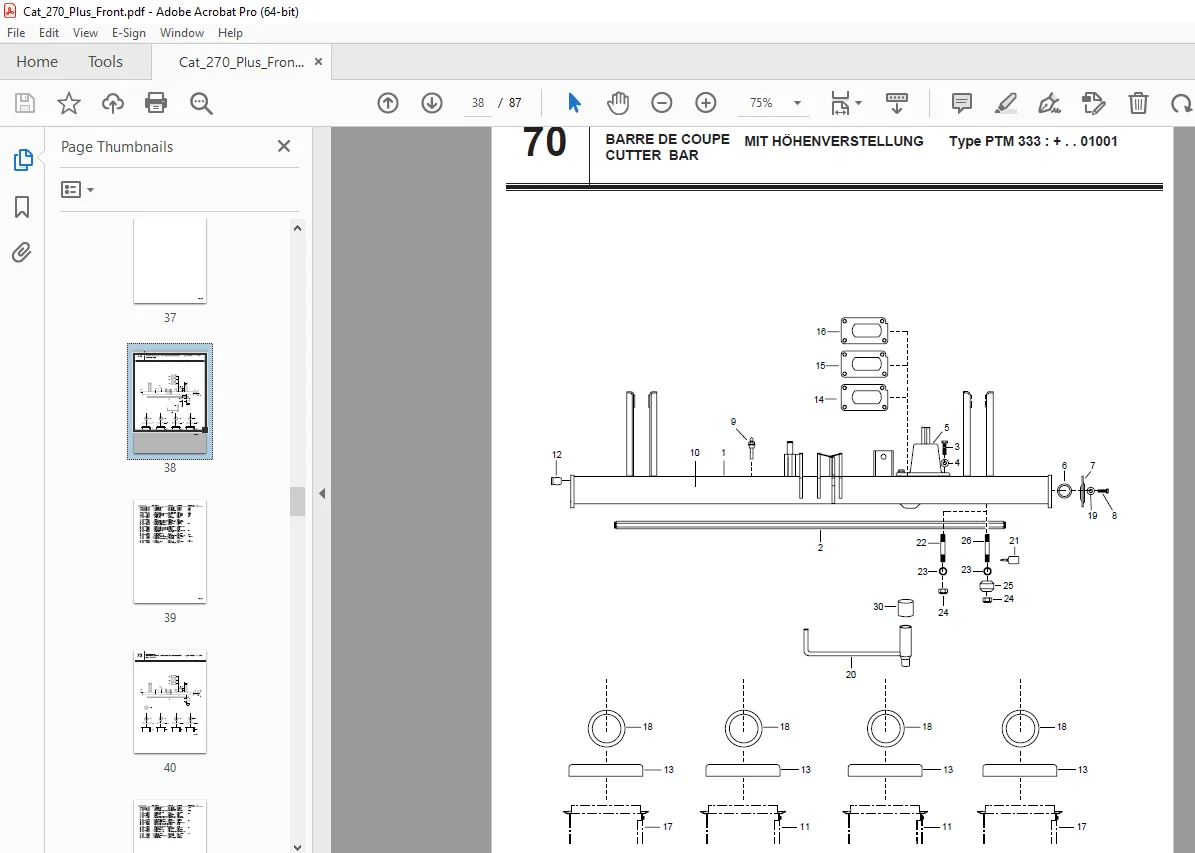The width and height of the screenshot is (1195, 853).
Task: Expand the fit page options dropdown arrow
Action: (x=859, y=103)
